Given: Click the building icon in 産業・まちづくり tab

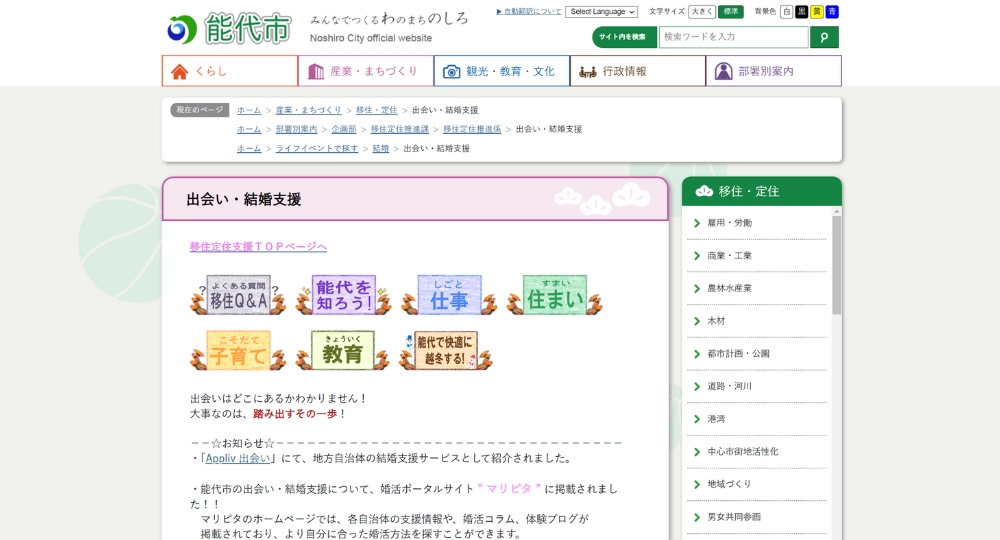Looking at the screenshot, I should coord(316,71).
